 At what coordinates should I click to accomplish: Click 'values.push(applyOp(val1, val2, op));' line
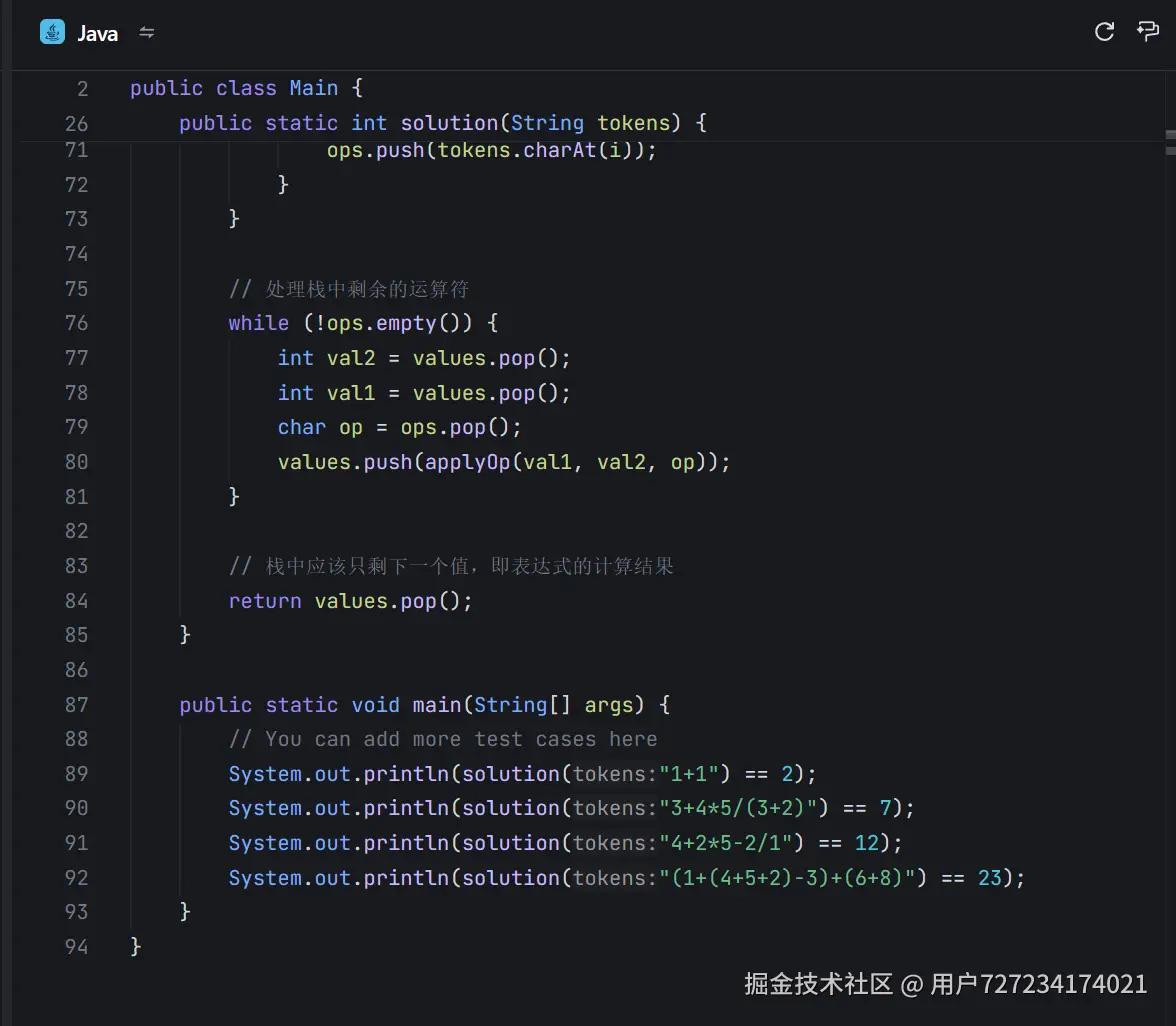click(x=504, y=462)
